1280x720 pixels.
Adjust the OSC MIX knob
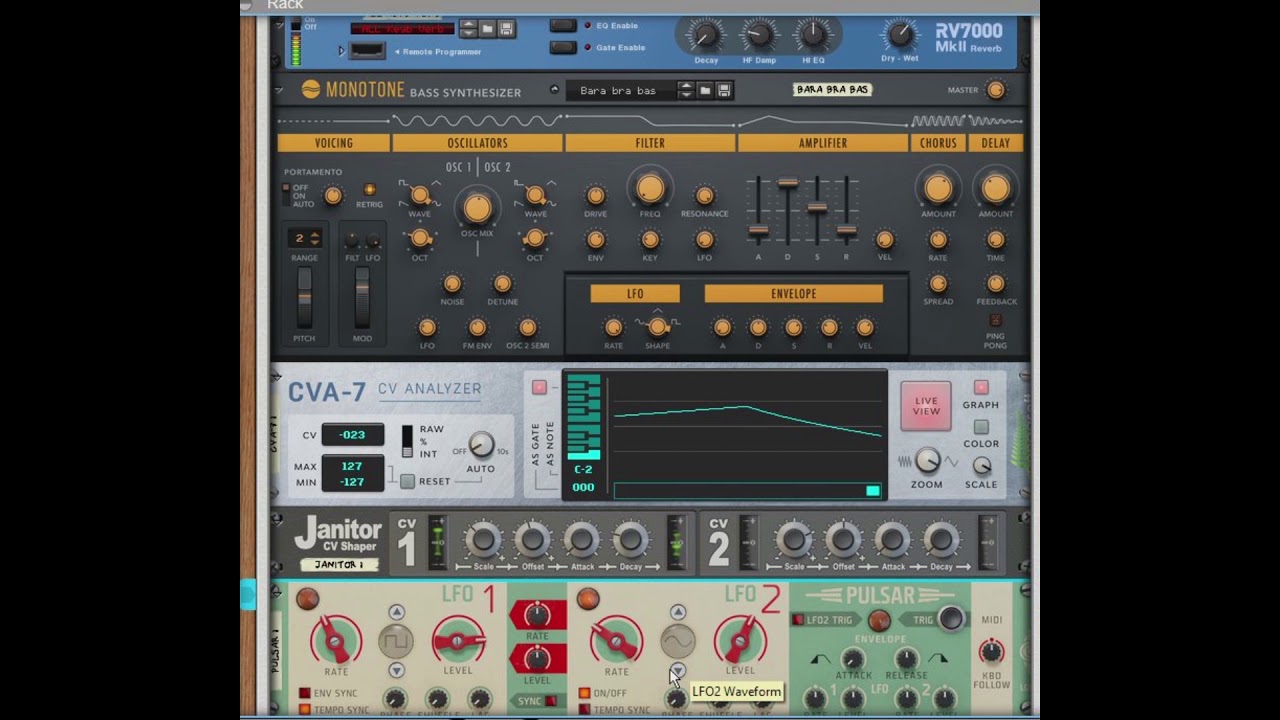(x=478, y=208)
